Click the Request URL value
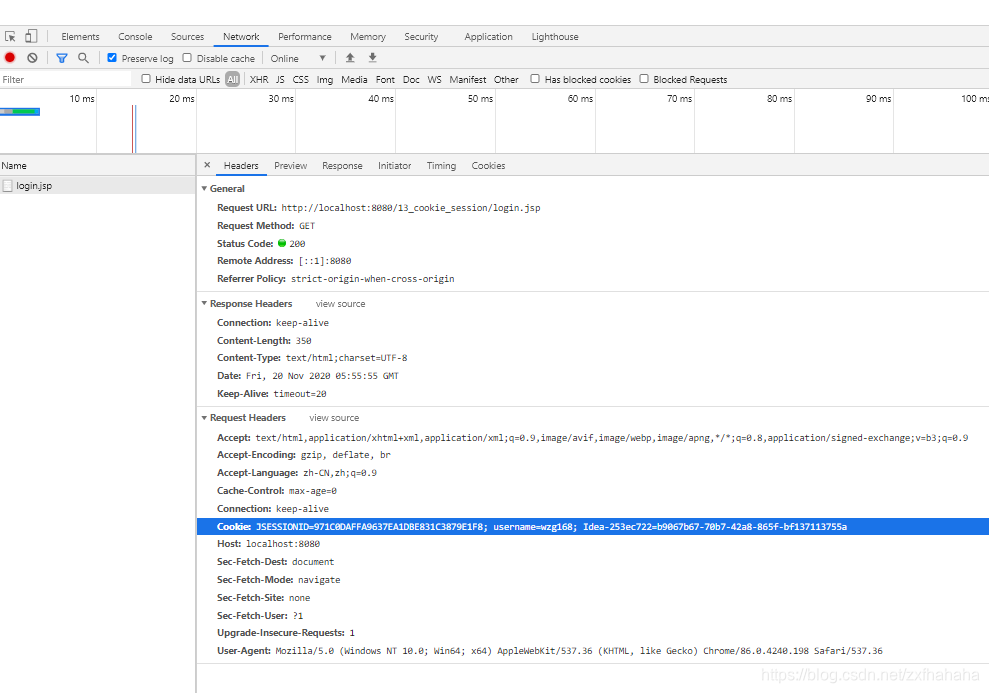Screen dimensions: 989x693 (x=411, y=207)
